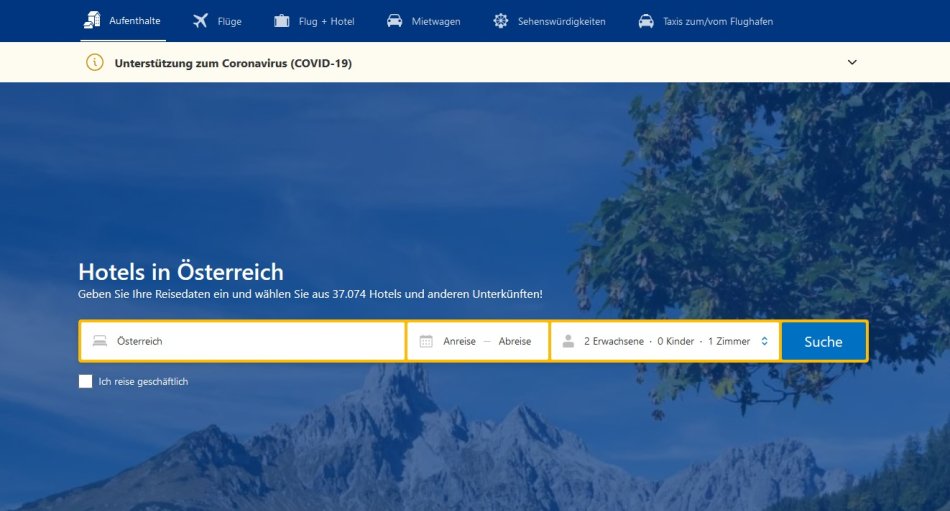Select the Abreise check-out date

(515, 341)
